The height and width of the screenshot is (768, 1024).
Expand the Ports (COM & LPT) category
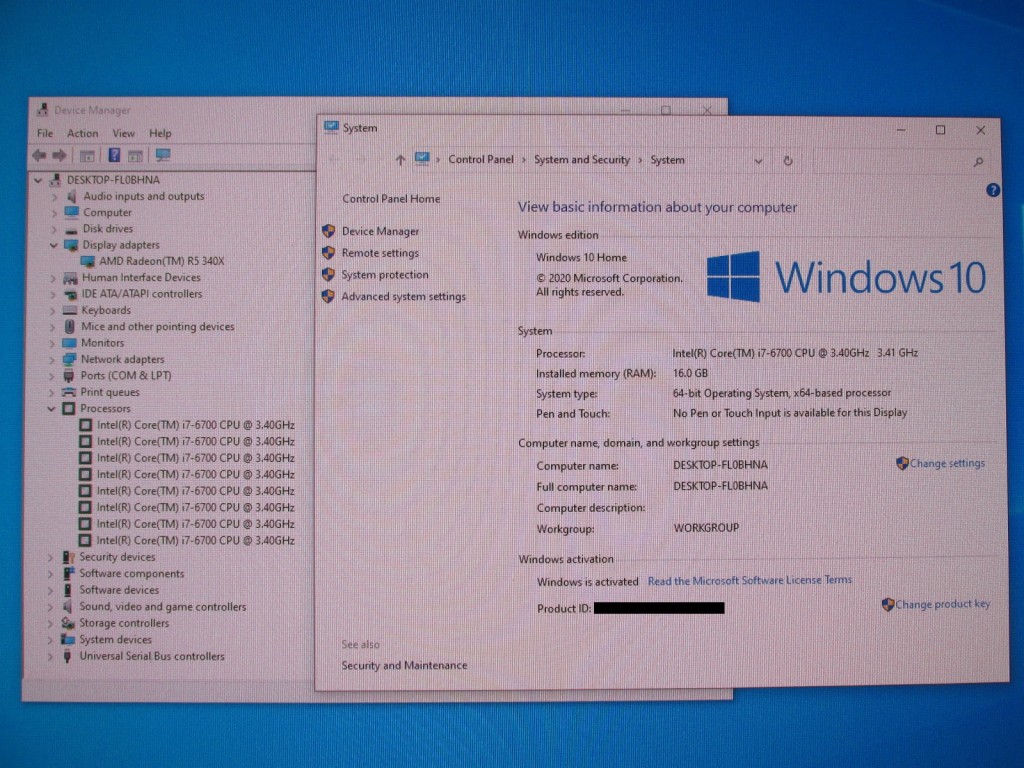(x=52, y=376)
